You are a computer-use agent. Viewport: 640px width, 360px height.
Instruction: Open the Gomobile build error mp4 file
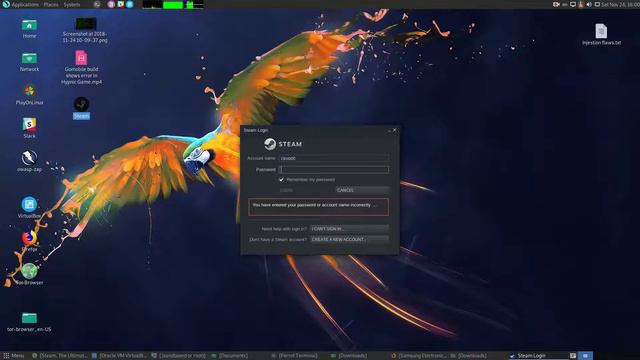click(x=81, y=67)
